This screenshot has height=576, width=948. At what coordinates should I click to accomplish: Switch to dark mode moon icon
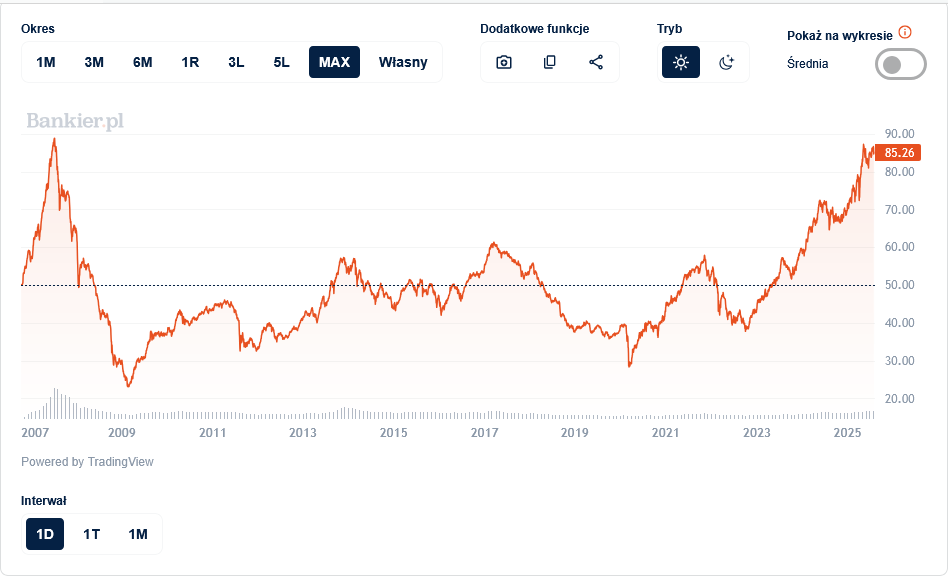(x=727, y=62)
